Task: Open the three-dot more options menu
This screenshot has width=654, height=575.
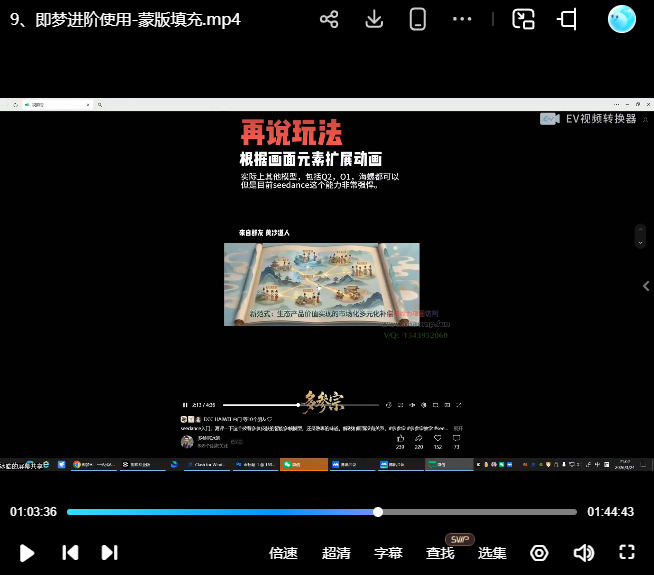Action: coord(462,19)
